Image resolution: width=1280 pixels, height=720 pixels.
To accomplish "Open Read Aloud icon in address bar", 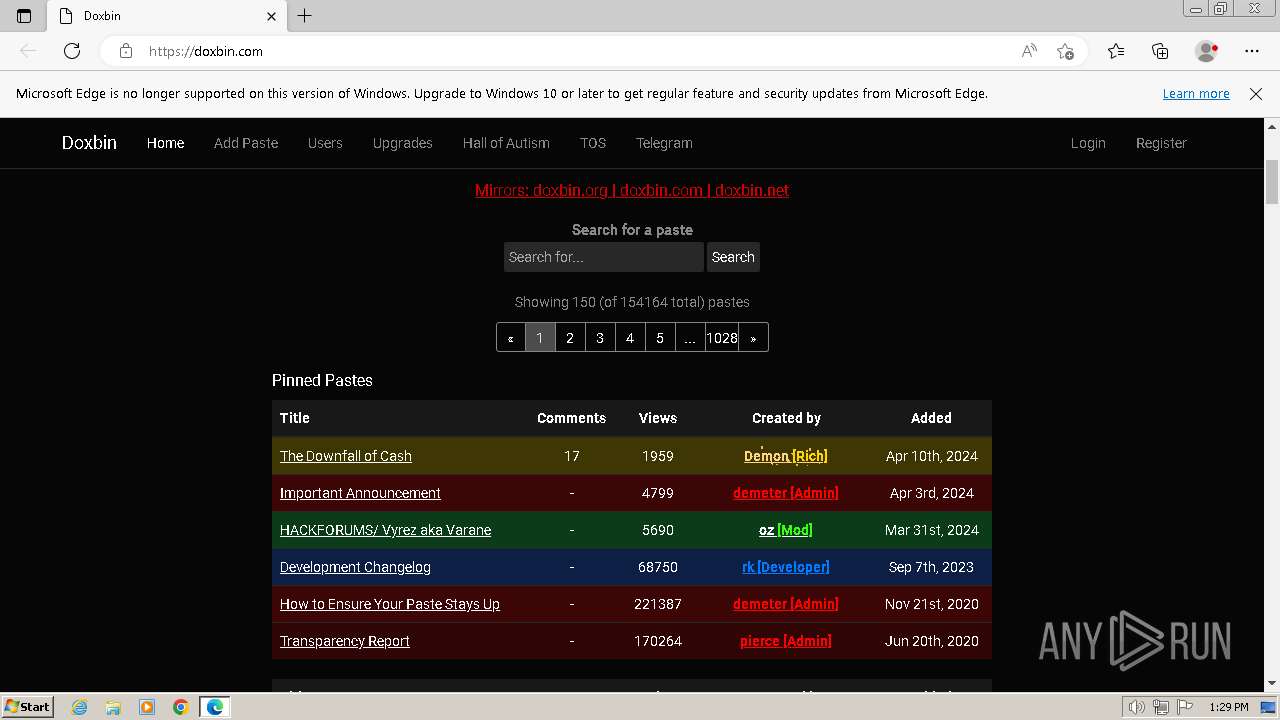I will click(x=1029, y=51).
